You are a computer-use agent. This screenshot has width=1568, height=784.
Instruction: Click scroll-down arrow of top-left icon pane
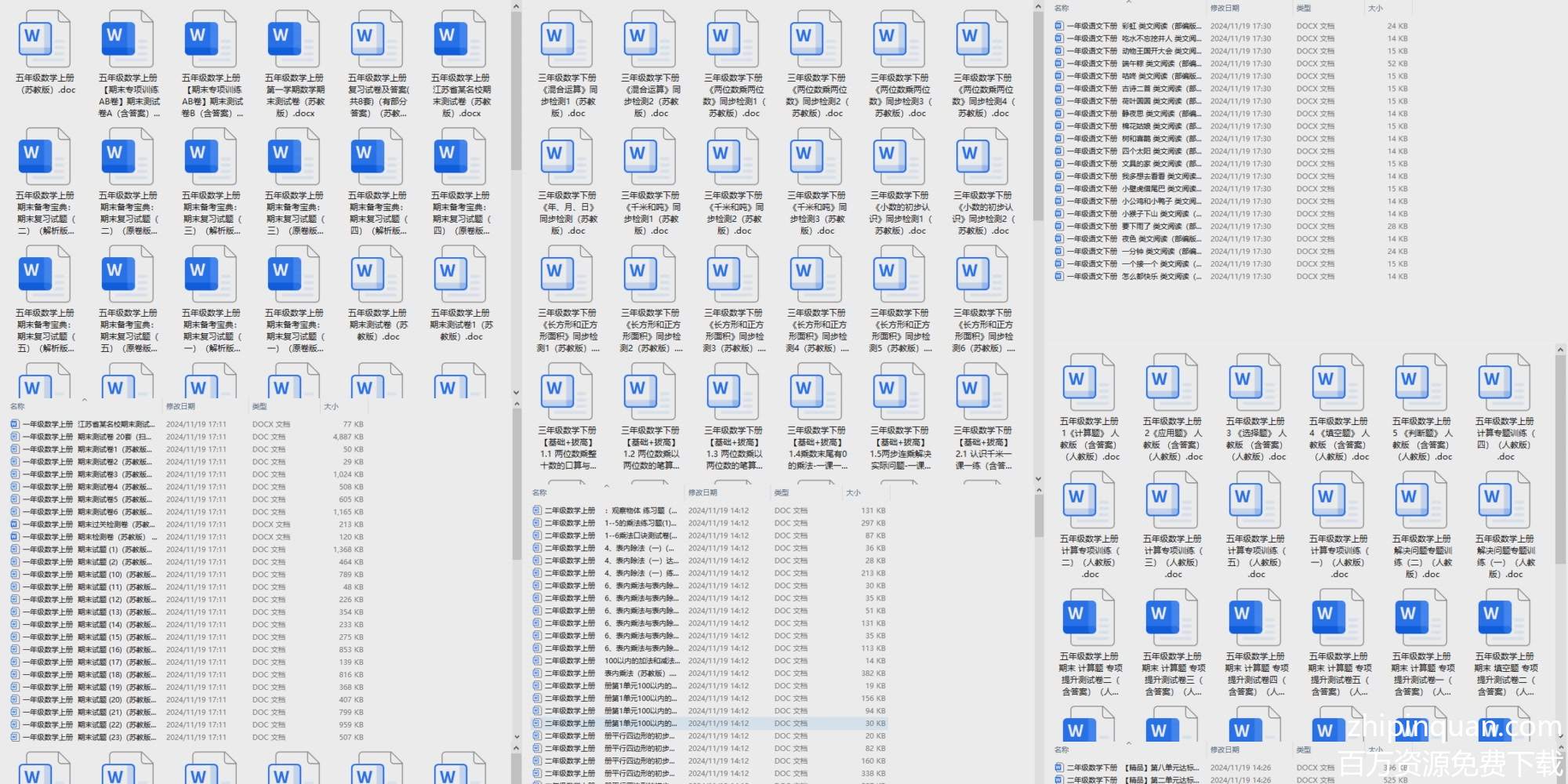(516, 393)
